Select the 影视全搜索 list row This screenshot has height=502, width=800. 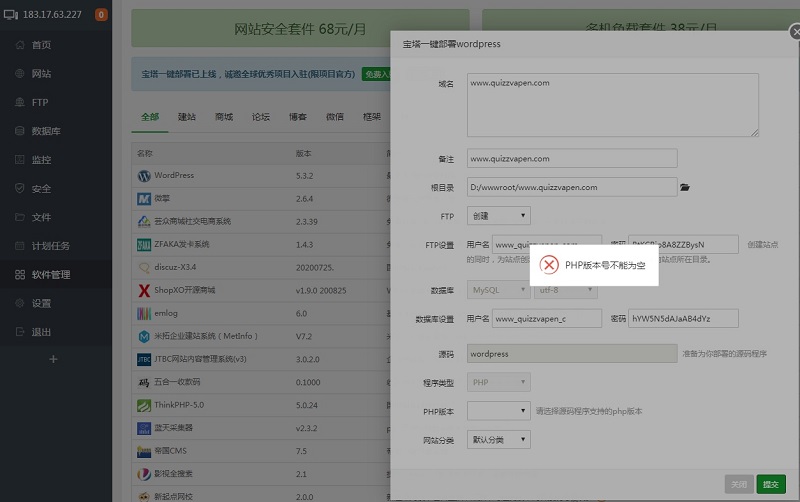click(x=261, y=474)
